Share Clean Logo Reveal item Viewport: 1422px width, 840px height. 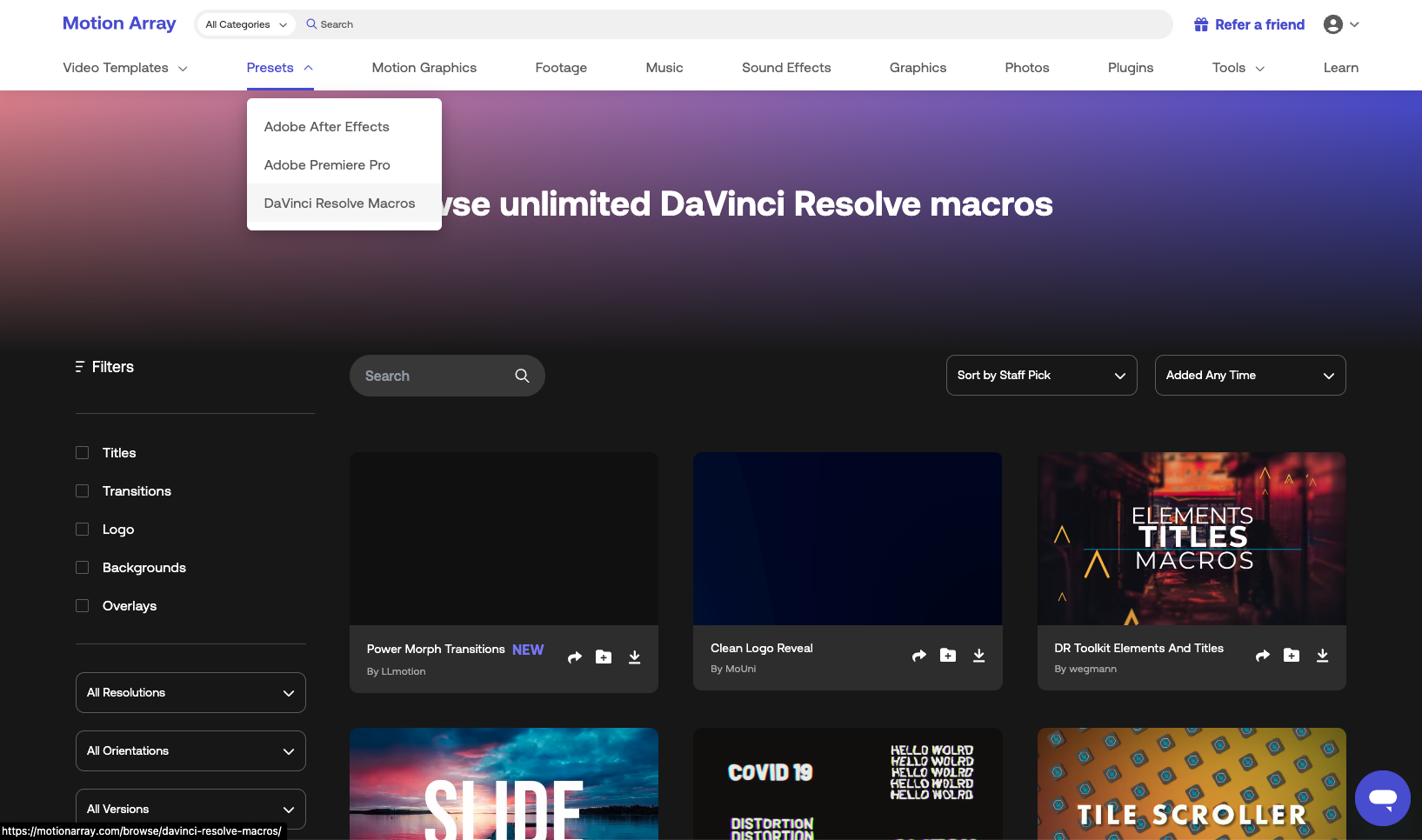pyautogui.click(x=919, y=656)
